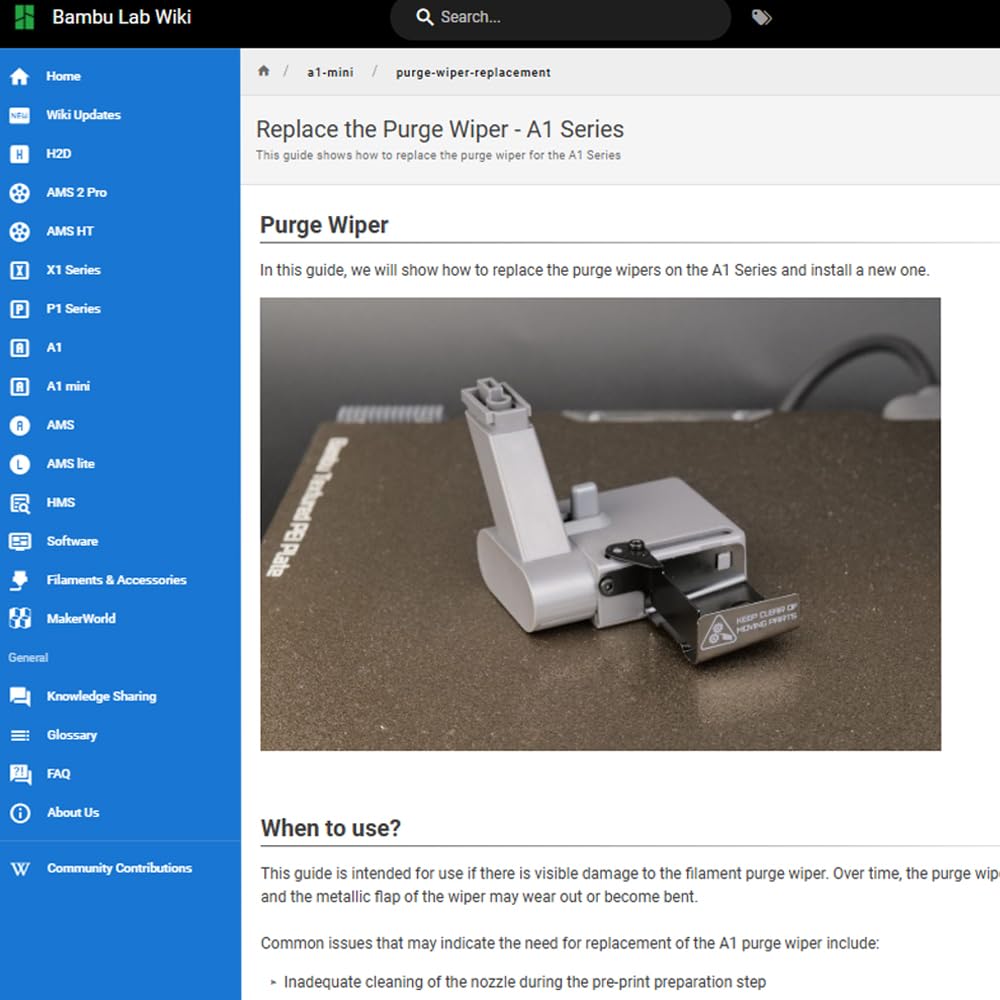Click the HMS search icon
The height and width of the screenshot is (1000, 1000).
pyautogui.click(x=19, y=503)
